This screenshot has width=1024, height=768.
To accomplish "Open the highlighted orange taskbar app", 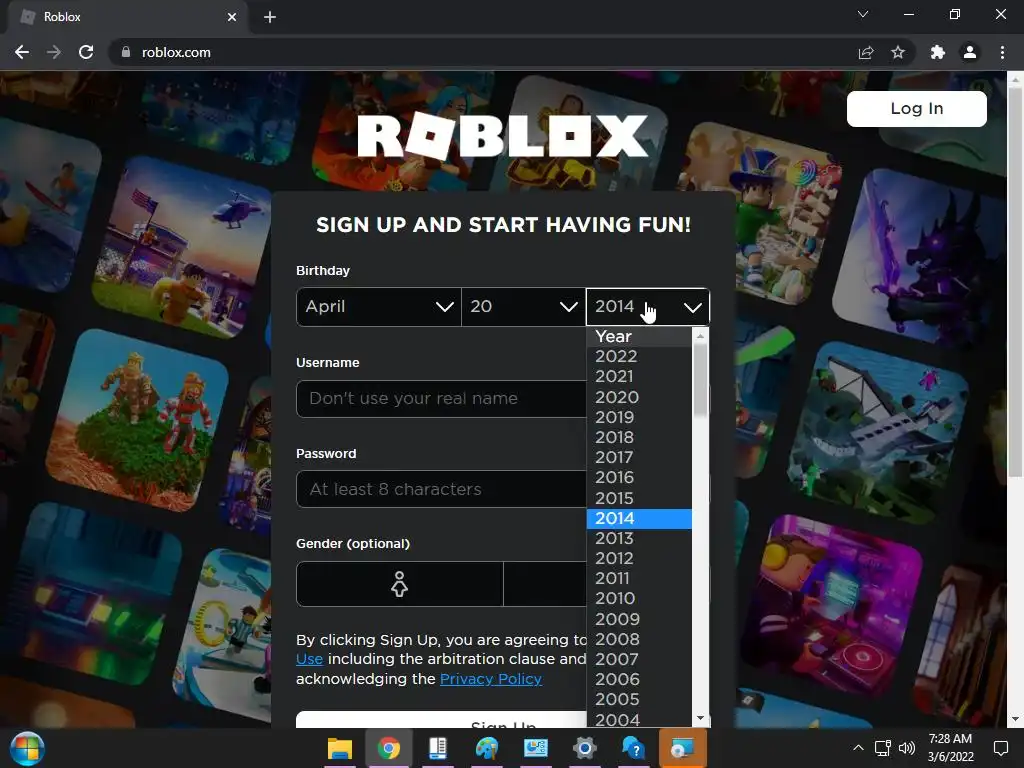I will tap(682, 748).
